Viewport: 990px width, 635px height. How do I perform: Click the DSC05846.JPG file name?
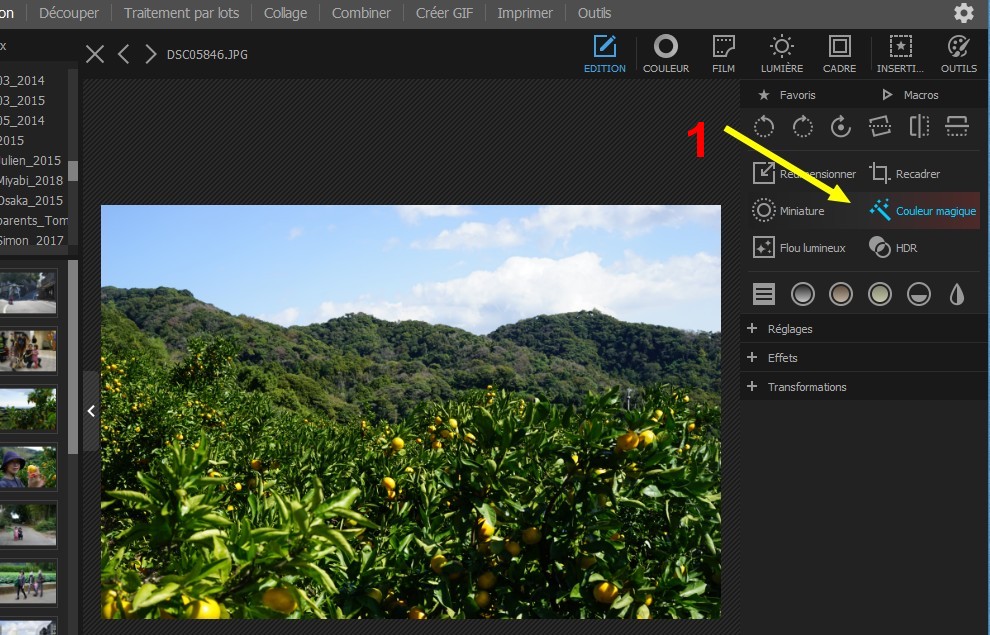207,54
